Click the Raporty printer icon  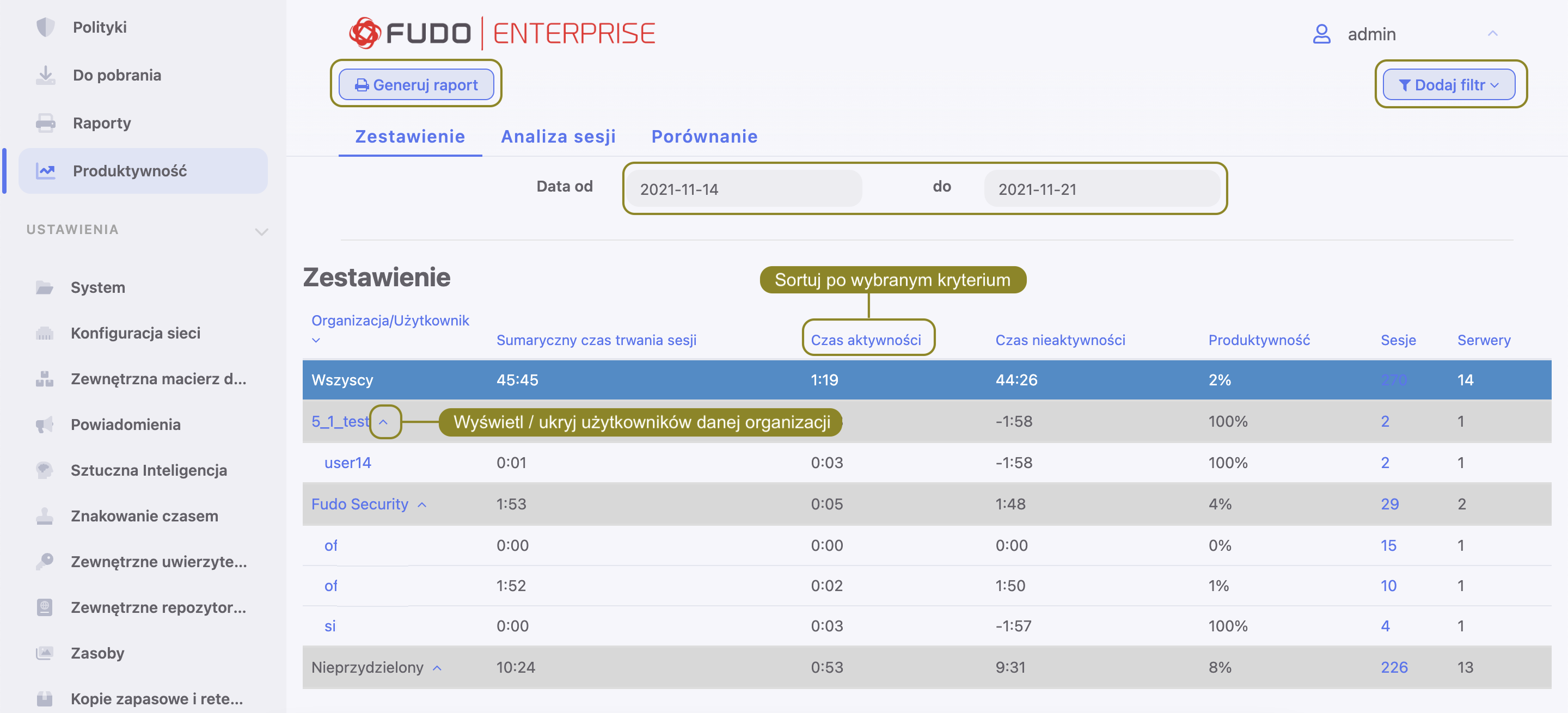pyautogui.click(x=46, y=123)
